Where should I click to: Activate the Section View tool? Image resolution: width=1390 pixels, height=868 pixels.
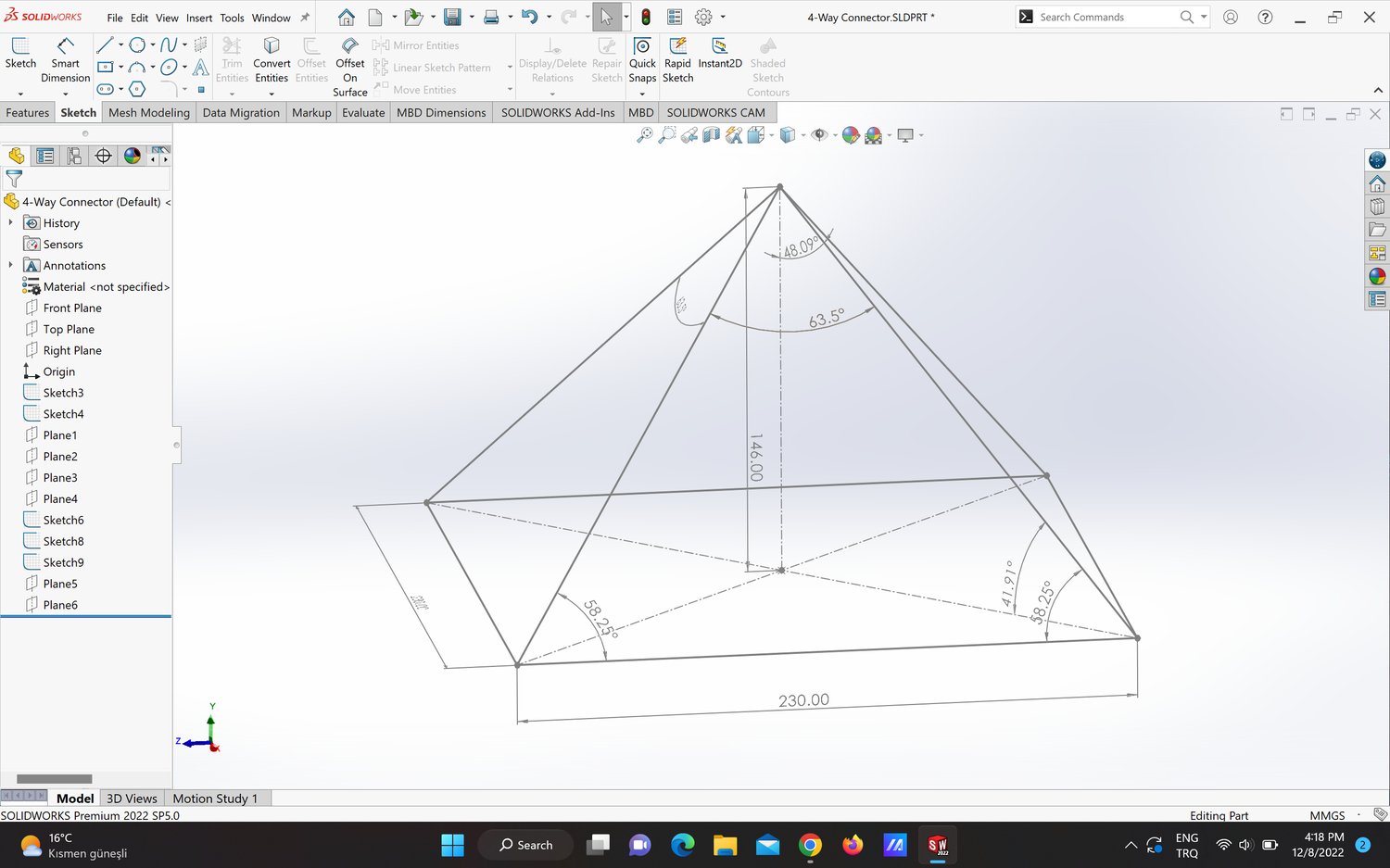tap(712, 135)
